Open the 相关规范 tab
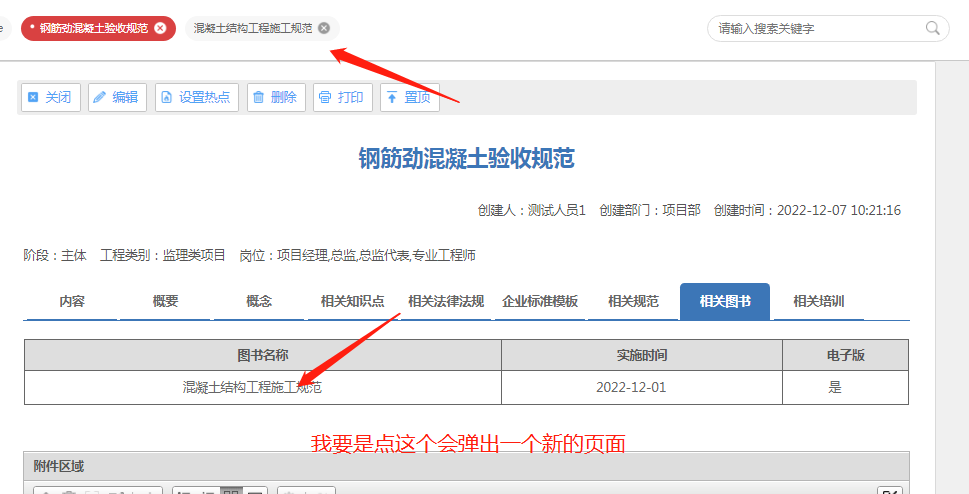Image resolution: width=969 pixels, height=494 pixels. [x=633, y=301]
